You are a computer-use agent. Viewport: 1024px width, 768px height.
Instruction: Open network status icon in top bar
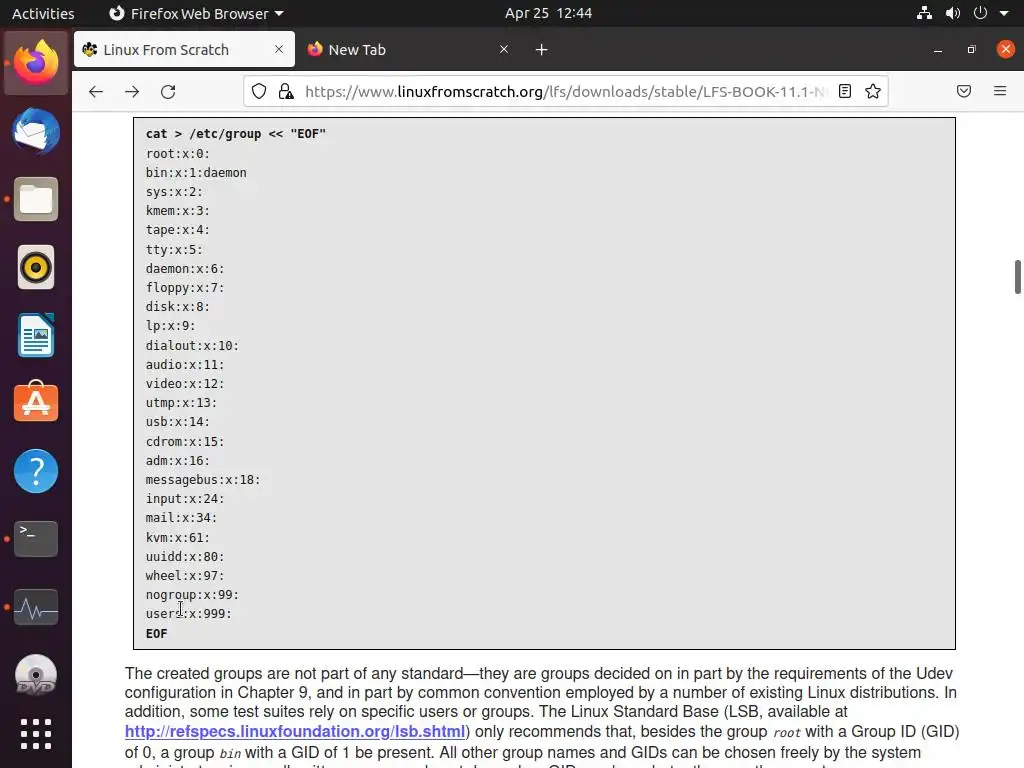pos(924,13)
